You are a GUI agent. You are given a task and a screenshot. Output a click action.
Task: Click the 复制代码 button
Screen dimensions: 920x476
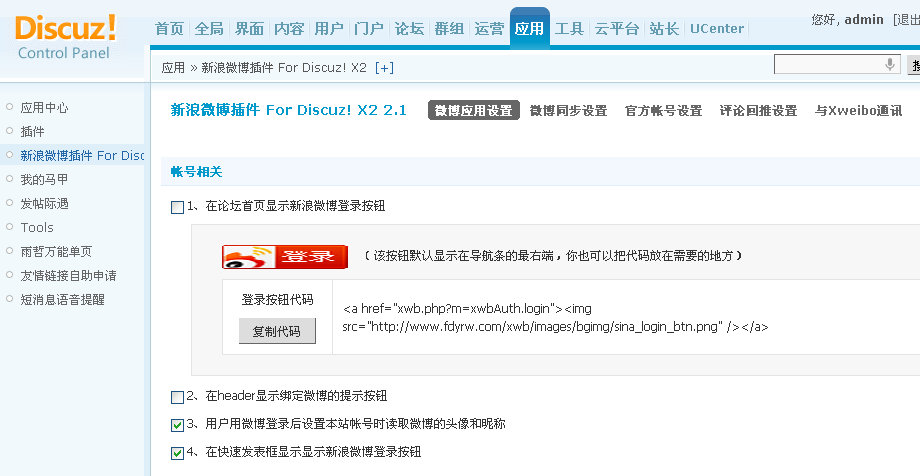277,331
